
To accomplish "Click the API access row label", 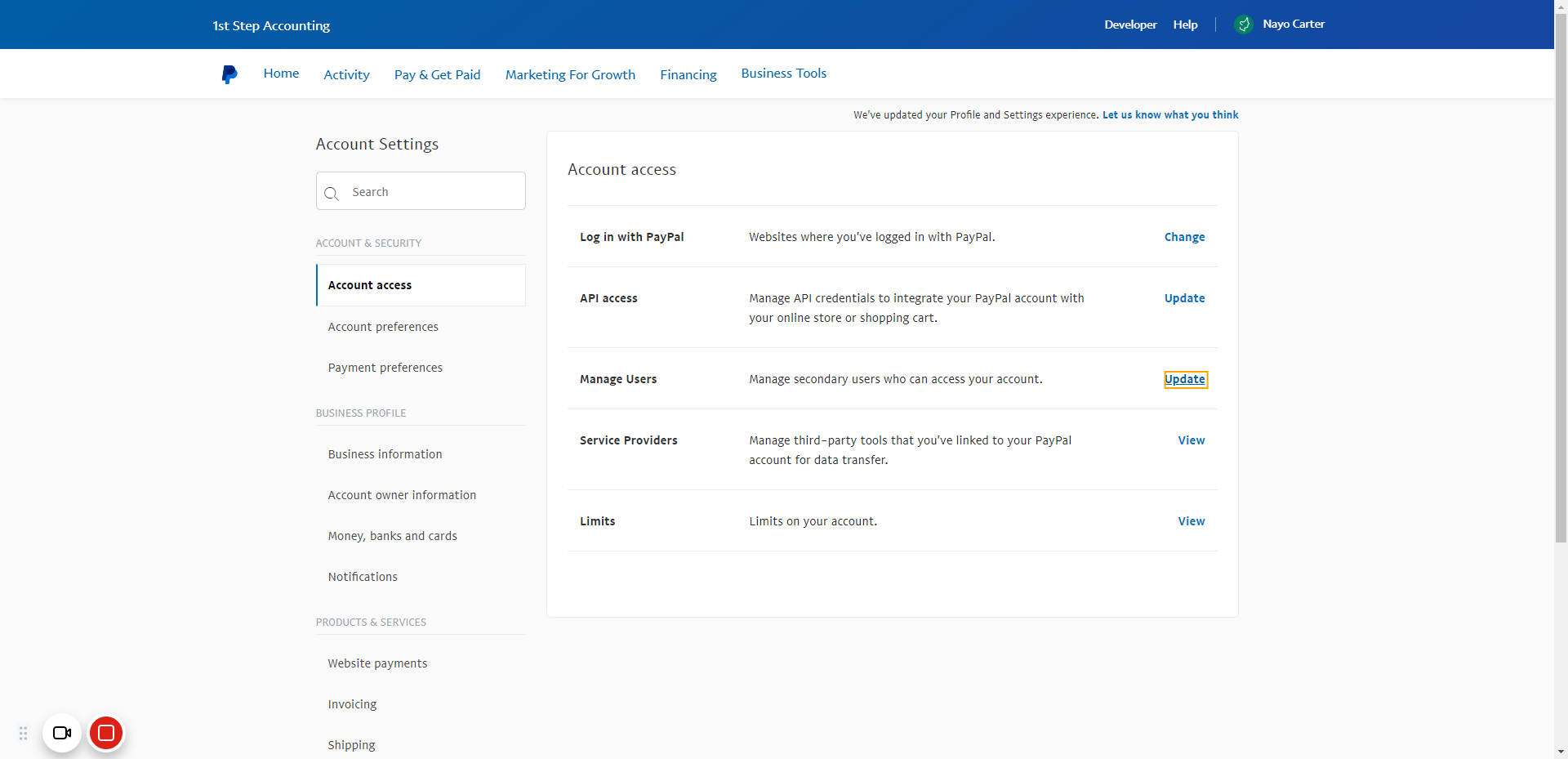I will pyautogui.click(x=608, y=298).
